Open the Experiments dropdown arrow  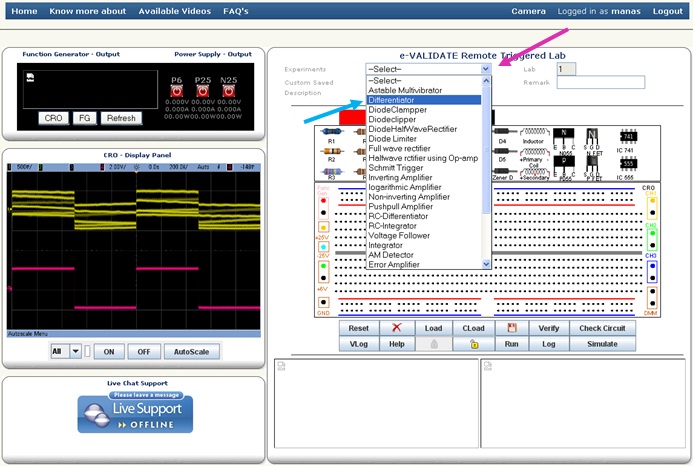pos(486,69)
